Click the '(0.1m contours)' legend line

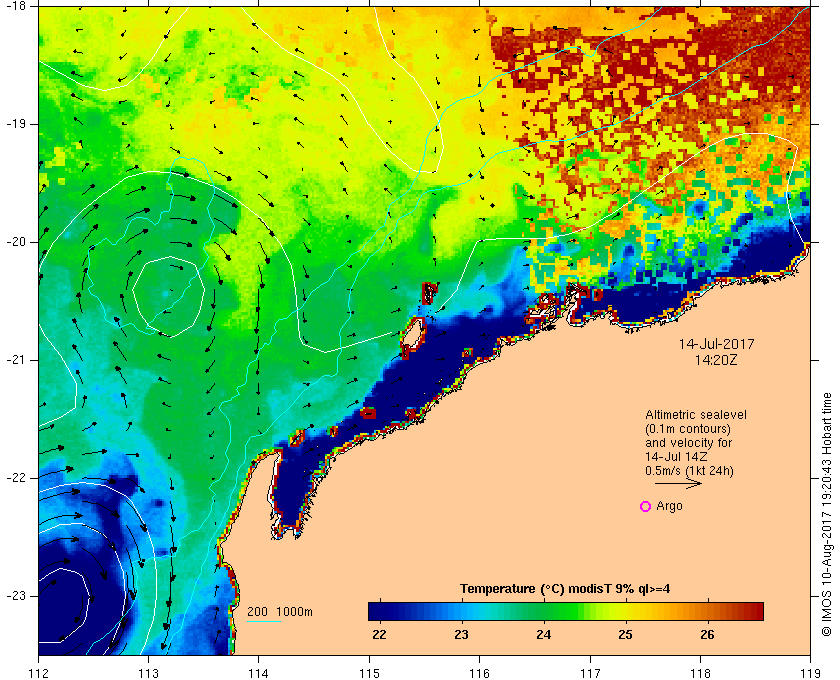[688, 429]
